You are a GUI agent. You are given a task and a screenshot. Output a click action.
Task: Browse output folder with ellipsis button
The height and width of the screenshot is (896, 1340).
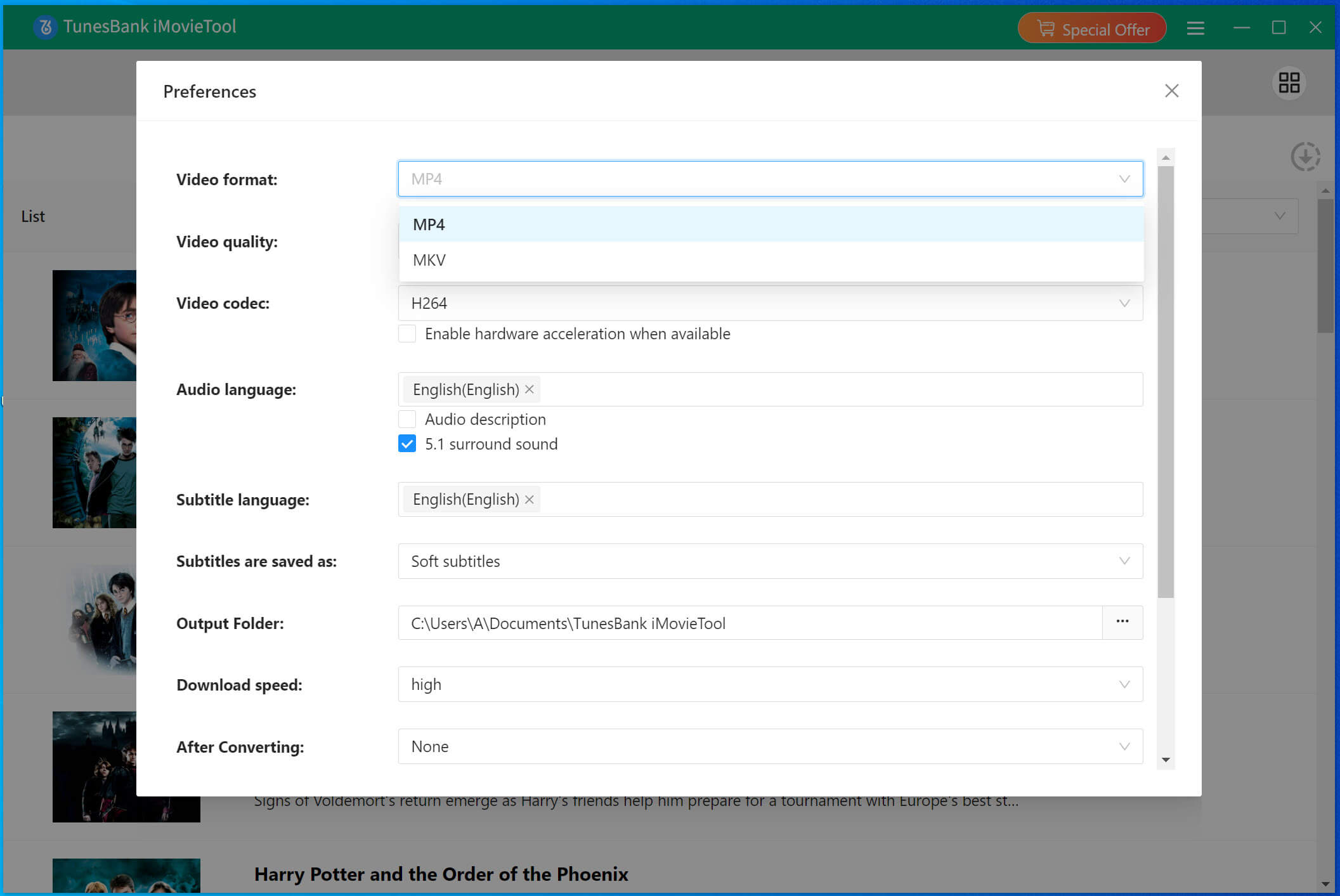pyautogui.click(x=1122, y=623)
